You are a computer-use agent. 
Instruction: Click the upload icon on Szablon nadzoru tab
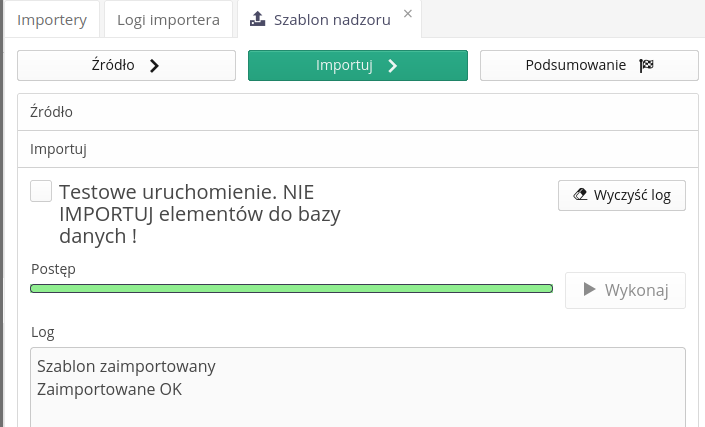tap(257, 19)
